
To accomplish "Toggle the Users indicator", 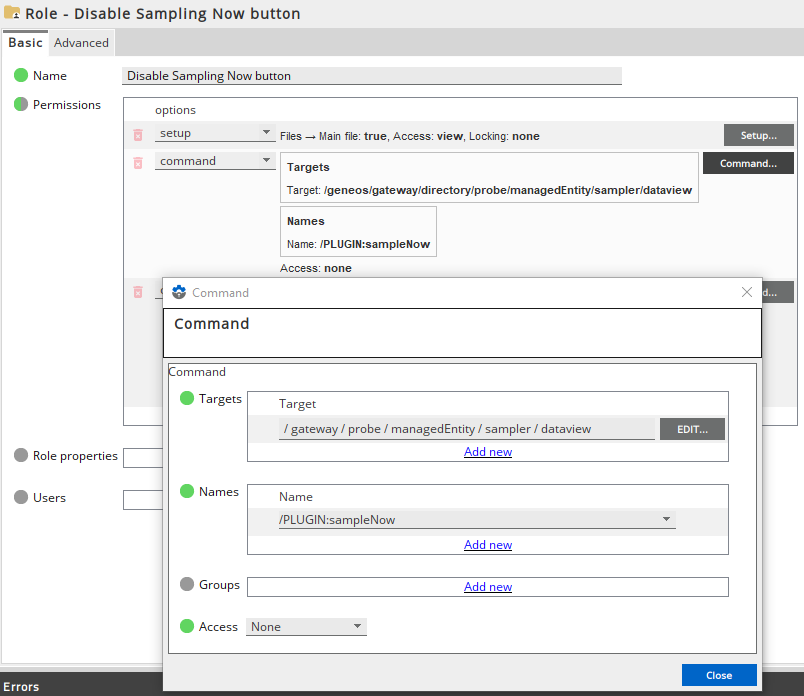I will point(21,498).
